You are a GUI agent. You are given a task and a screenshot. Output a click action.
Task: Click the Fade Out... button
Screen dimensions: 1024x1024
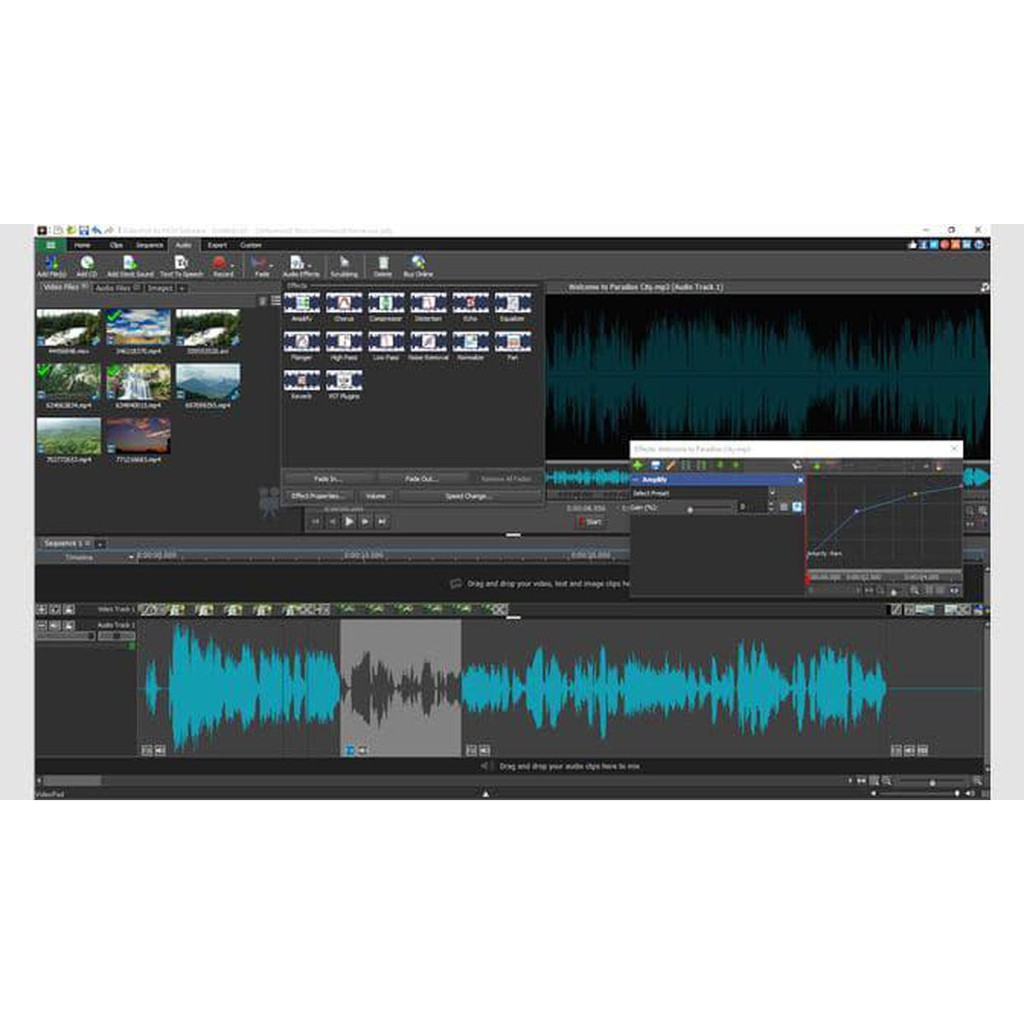point(421,479)
